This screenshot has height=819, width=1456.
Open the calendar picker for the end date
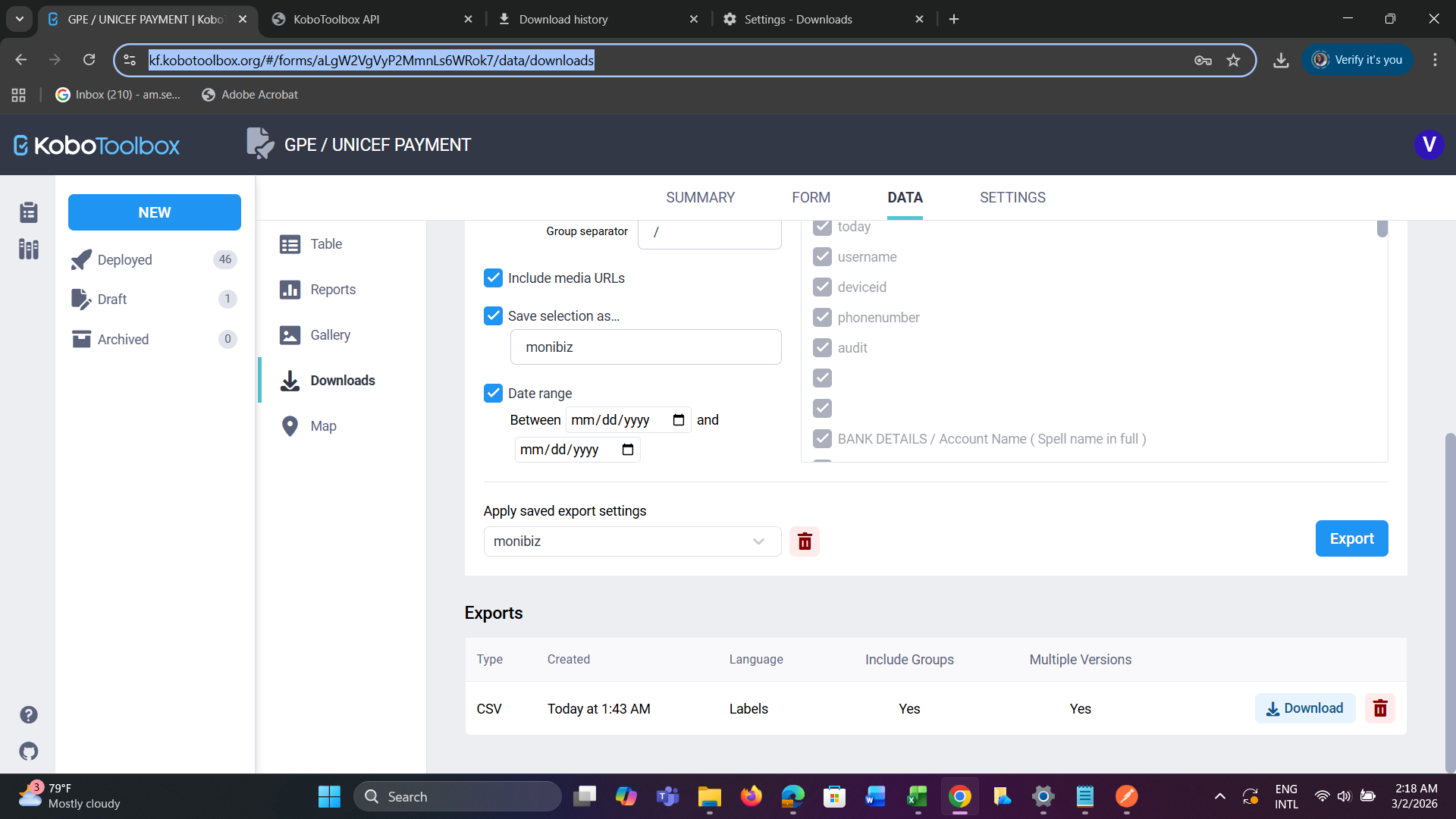click(x=628, y=450)
